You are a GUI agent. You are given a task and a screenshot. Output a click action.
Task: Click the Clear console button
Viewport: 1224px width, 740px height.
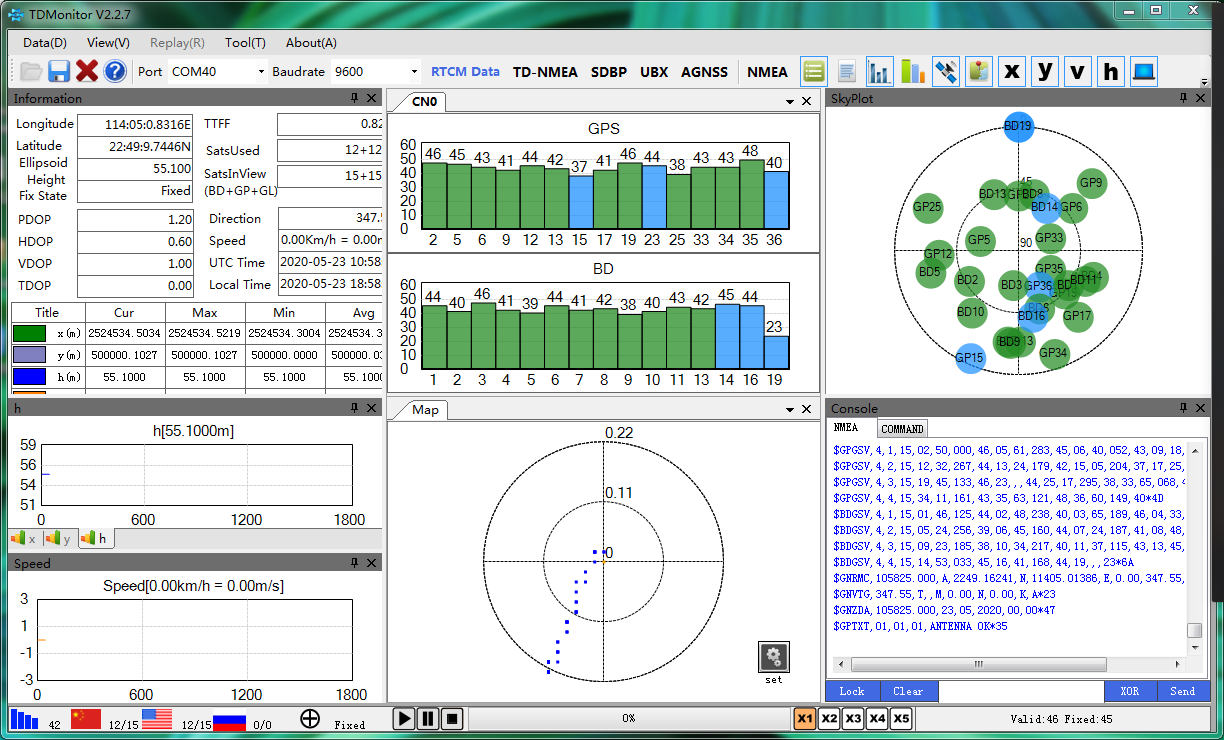[908, 691]
